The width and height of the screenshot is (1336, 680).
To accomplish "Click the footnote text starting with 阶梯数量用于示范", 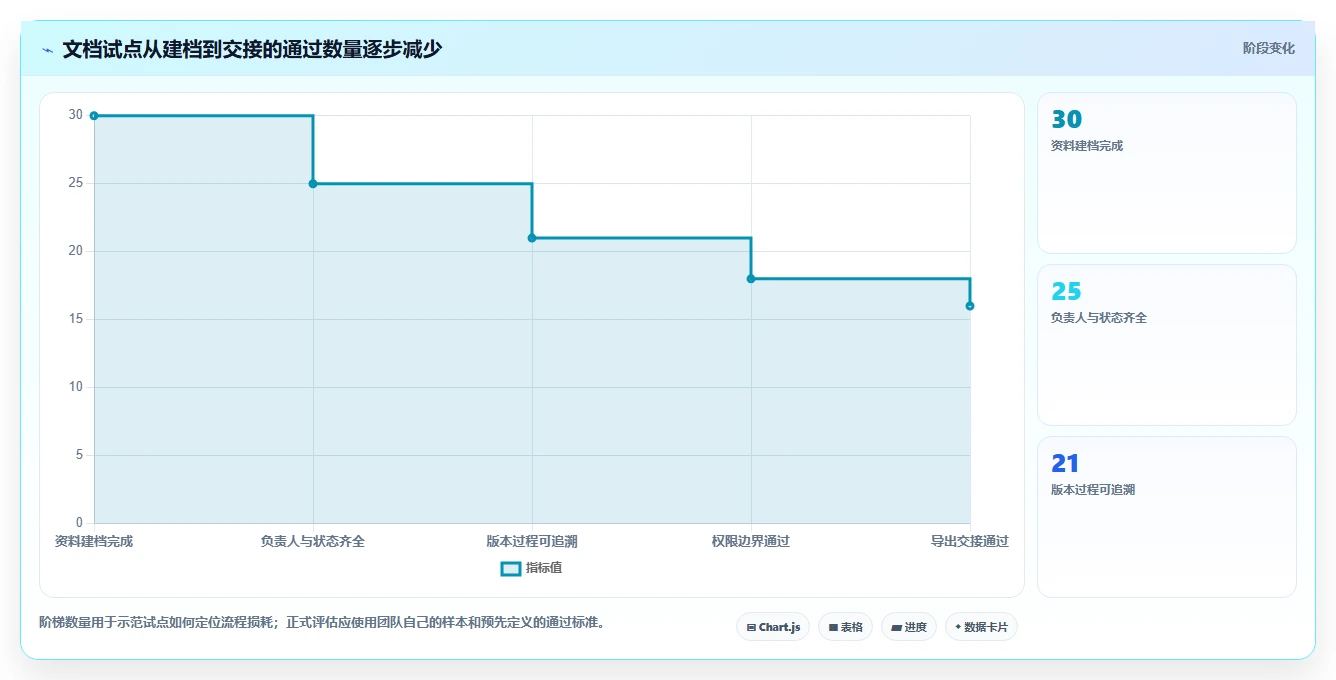I will (x=322, y=622).
